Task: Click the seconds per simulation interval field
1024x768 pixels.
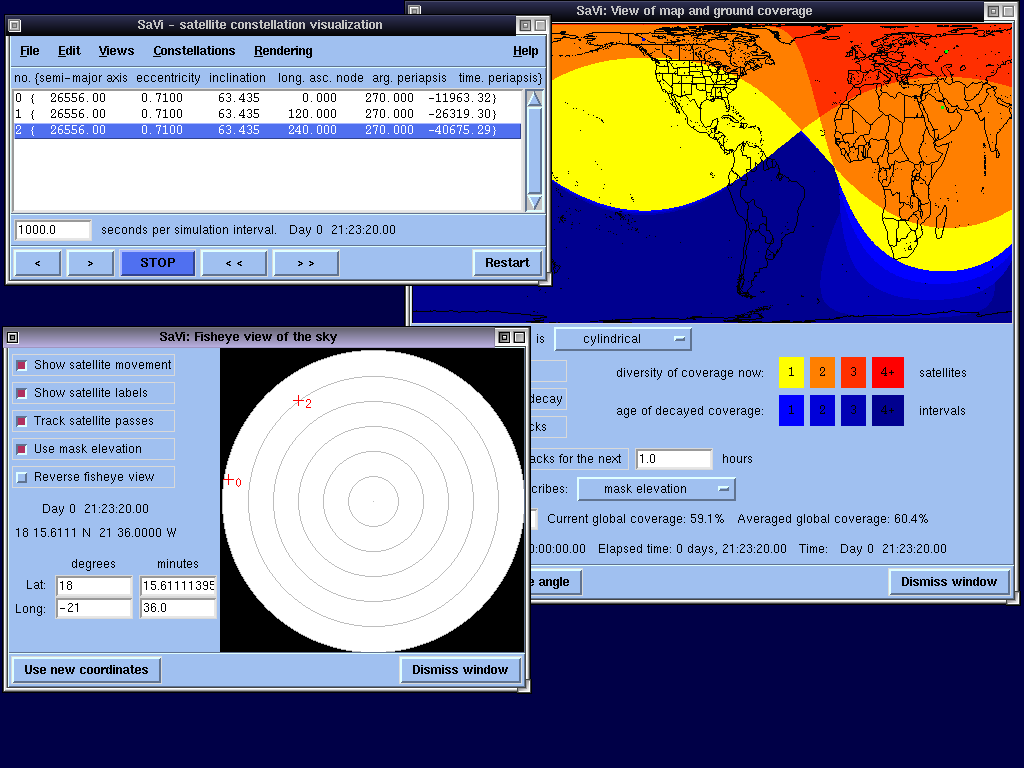Action: click(53, 230)
